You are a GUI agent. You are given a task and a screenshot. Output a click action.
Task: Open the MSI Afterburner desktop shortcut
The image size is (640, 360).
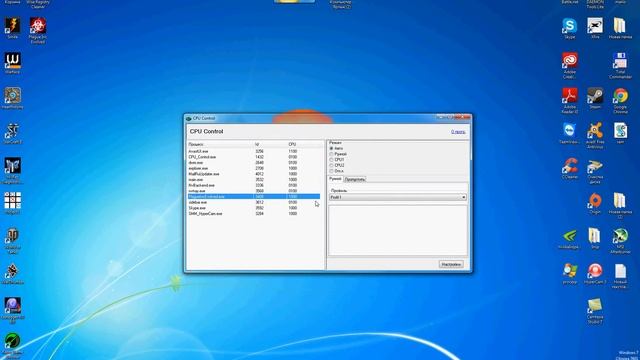[620, 241]
